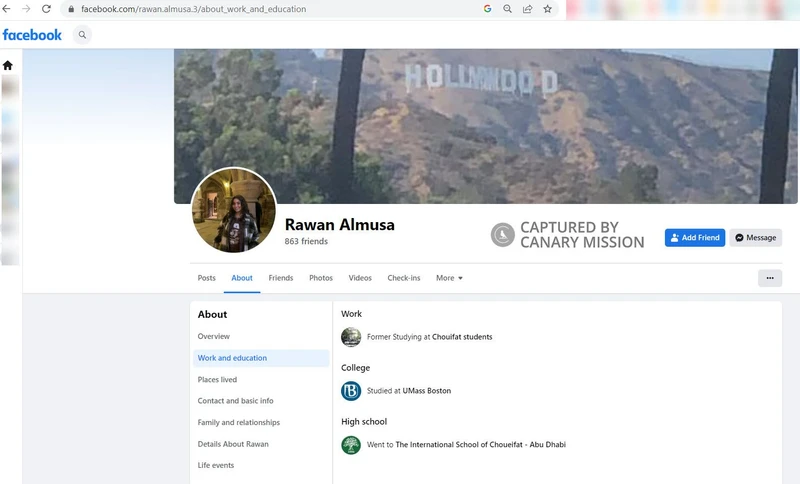
Task: Go forward with the browser forward arrow
Action: coord(26,9)
